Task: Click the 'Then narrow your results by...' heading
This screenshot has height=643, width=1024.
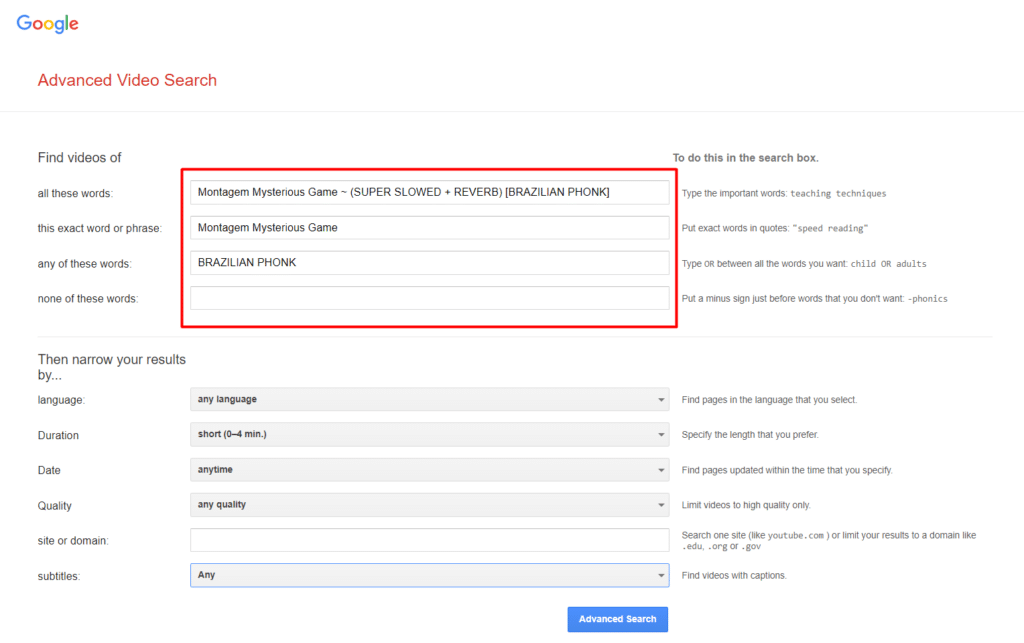Action: tap(112, 367)
